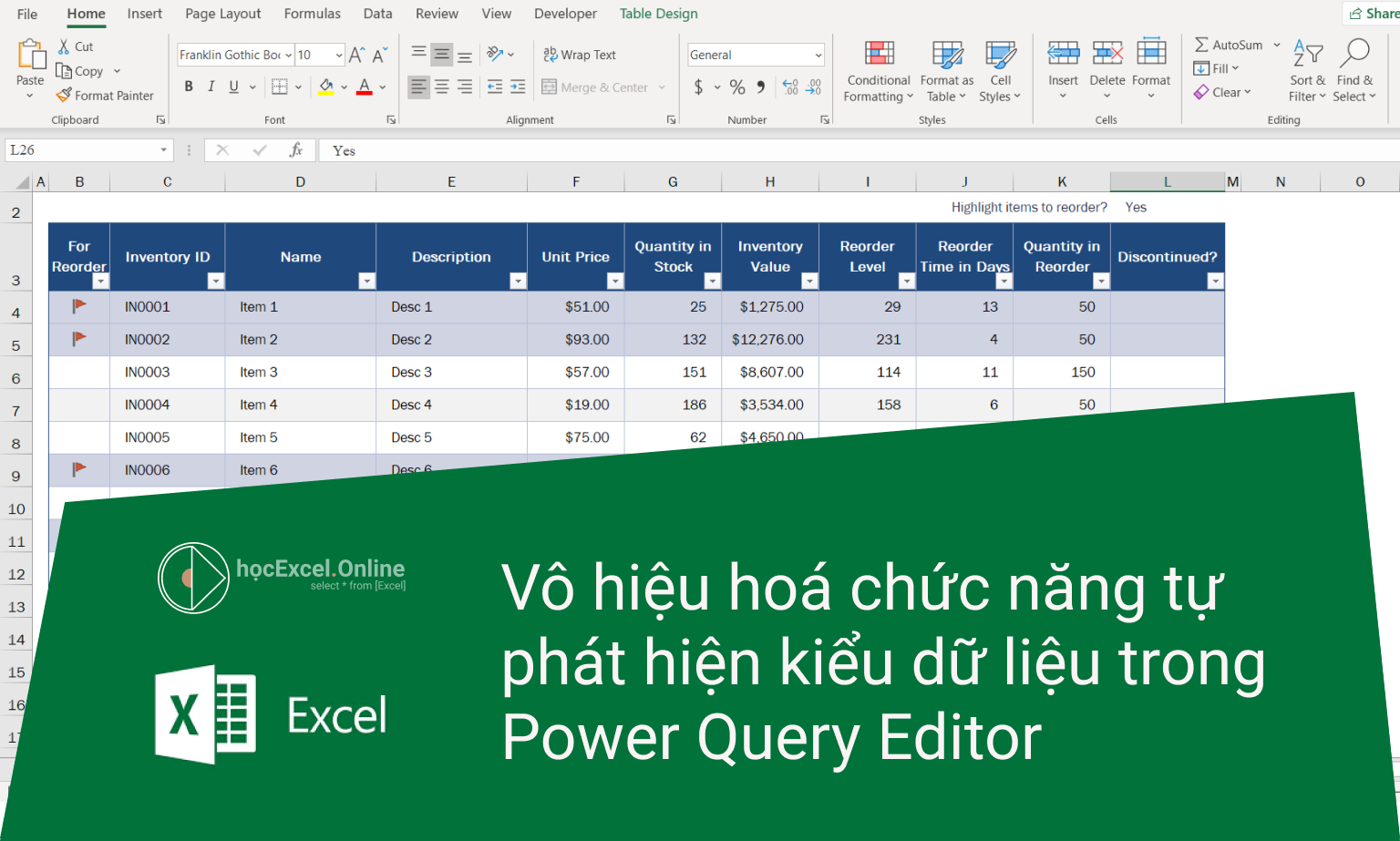Open Format as Table gallery
This screenshot has width=1400, height=841.
click(947, 71)
